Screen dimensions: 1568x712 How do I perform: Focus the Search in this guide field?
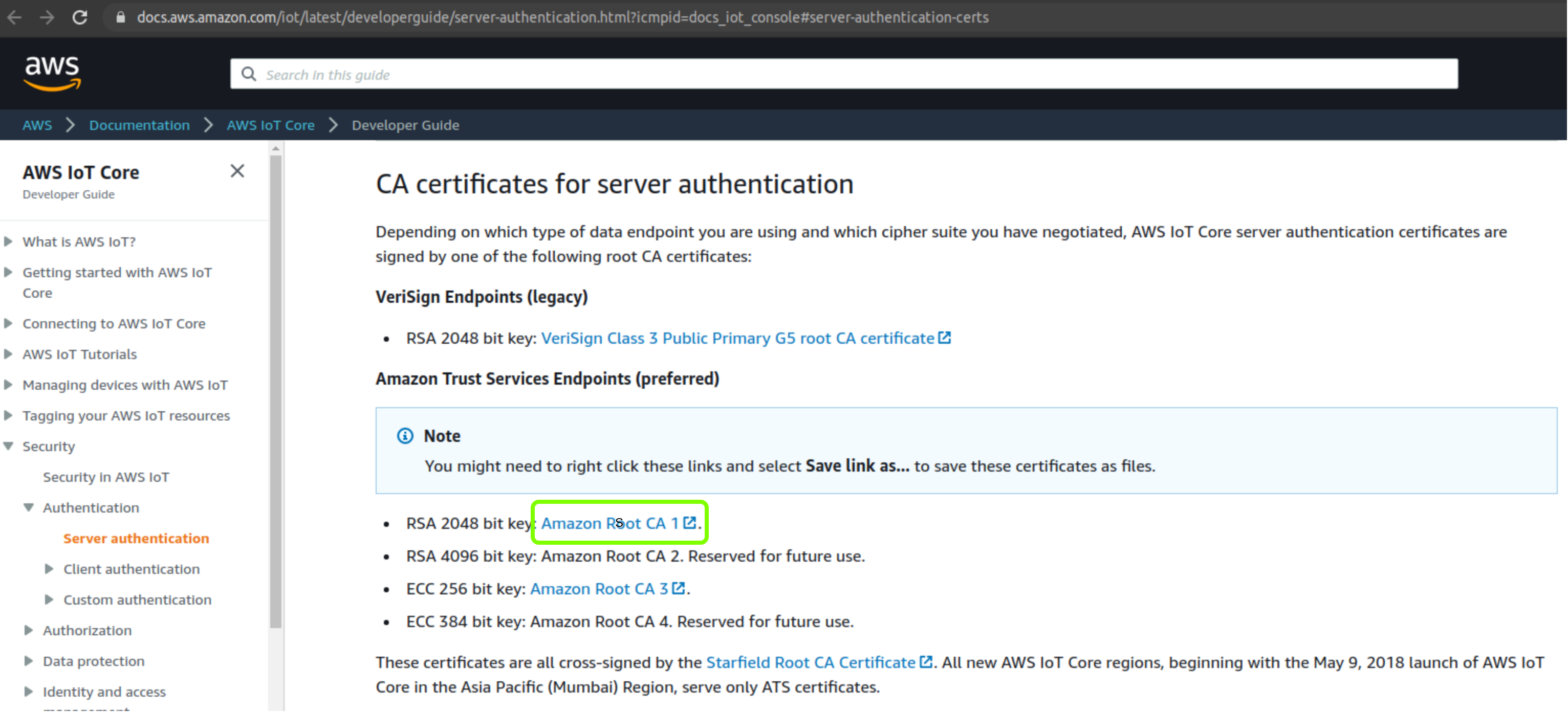tap(844, 74)
